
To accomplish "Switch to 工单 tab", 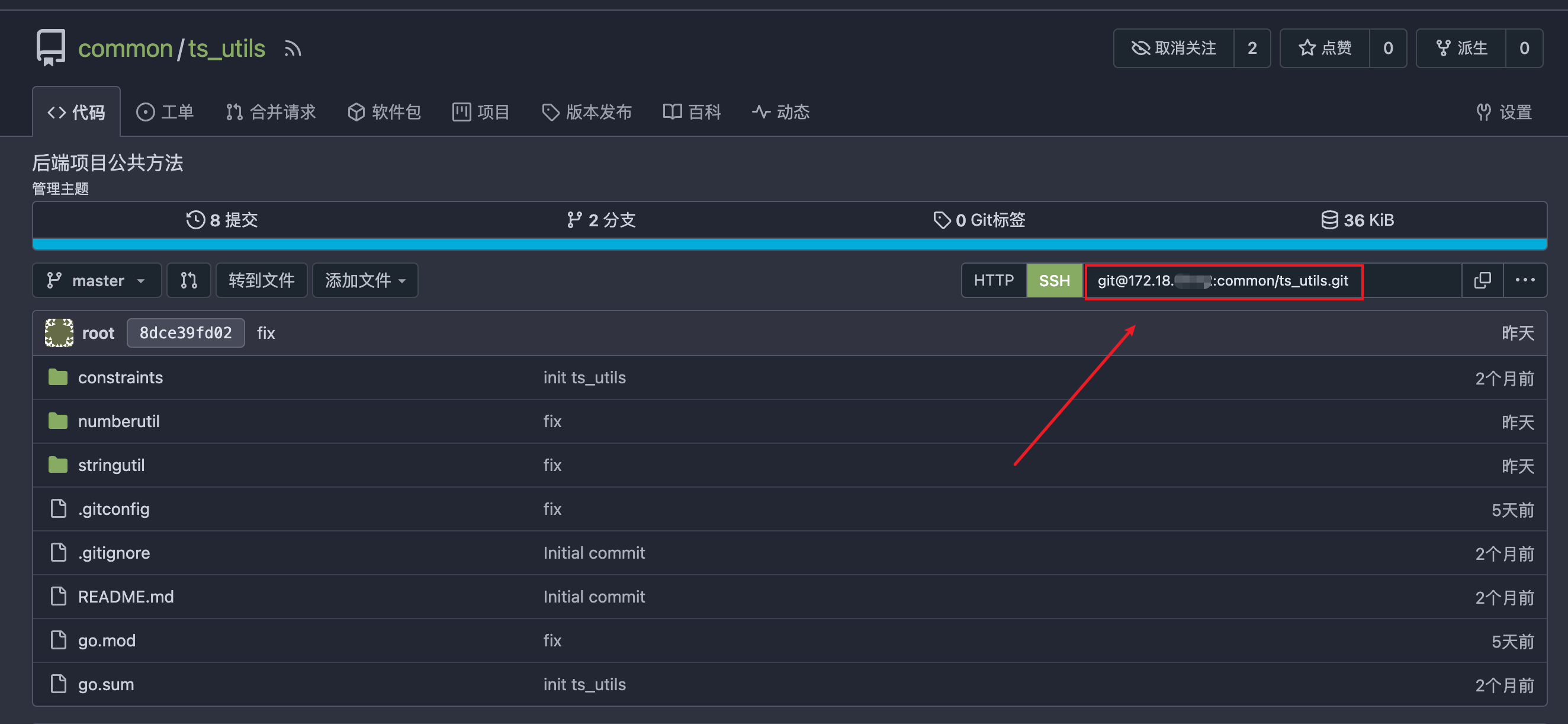I will (x=165, y=112).
